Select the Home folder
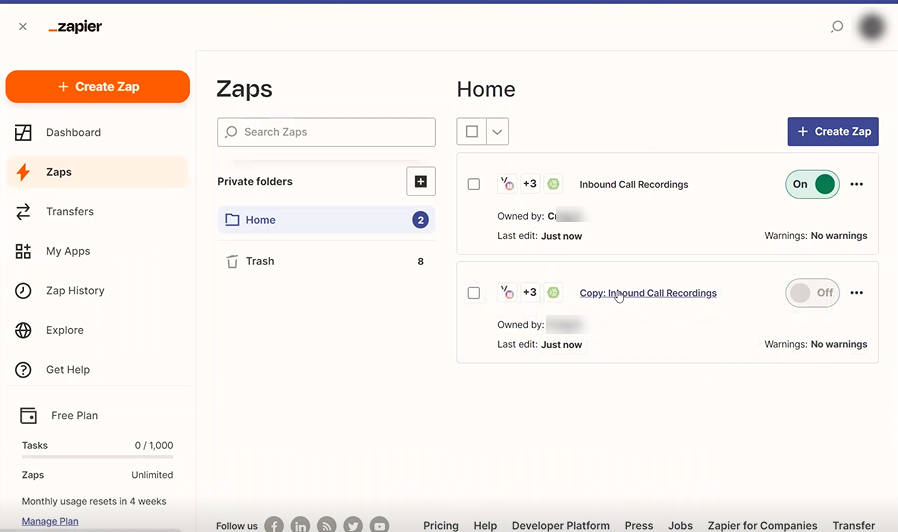 326,220
